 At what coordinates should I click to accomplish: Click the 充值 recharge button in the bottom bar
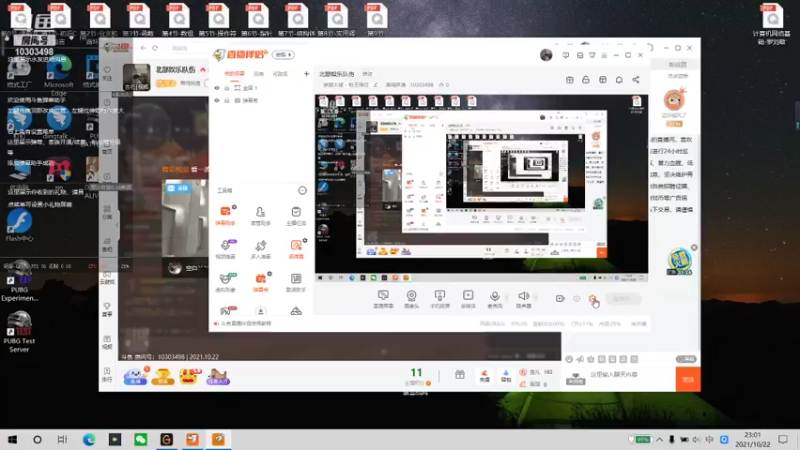click(485, 376)
